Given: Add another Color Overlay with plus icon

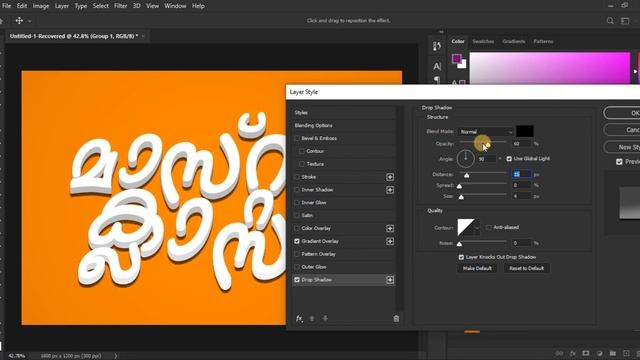Looking at the screenshot, I should (390, 228).
